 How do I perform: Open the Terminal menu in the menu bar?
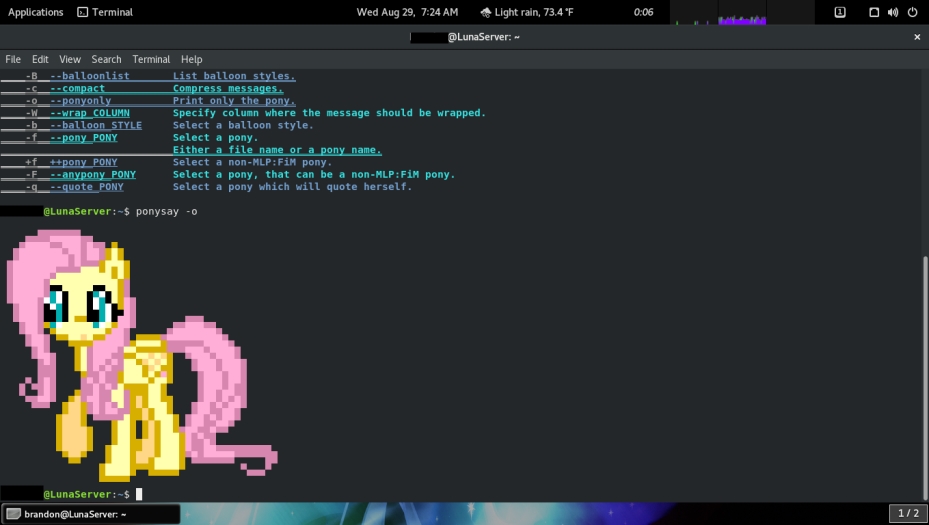151,59
